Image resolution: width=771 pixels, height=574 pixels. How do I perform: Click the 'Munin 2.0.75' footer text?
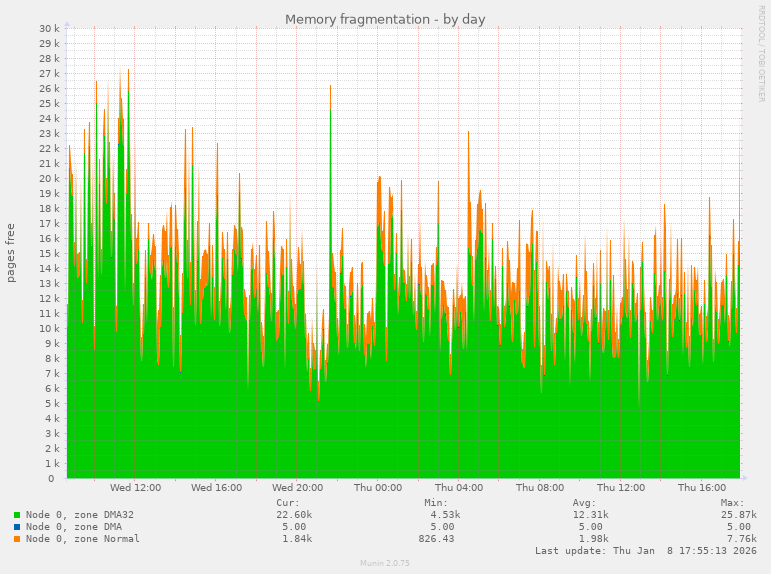click(385, 563)
